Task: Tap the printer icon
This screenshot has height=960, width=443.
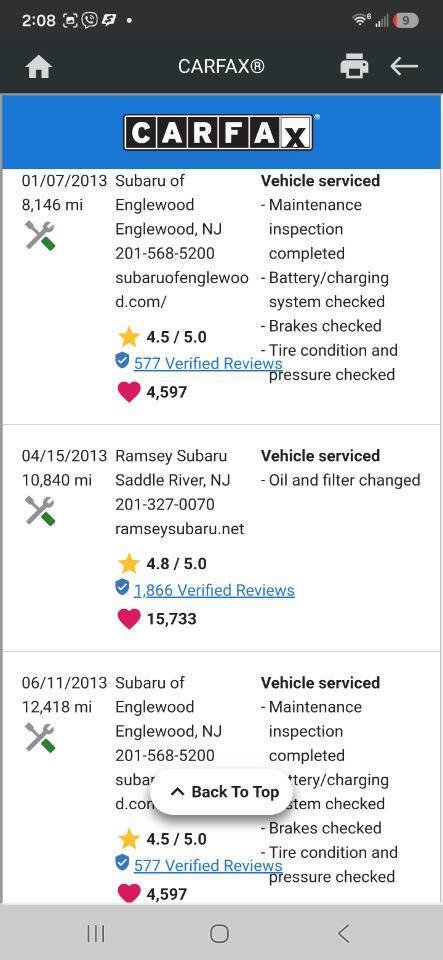Action: point(354,66)
